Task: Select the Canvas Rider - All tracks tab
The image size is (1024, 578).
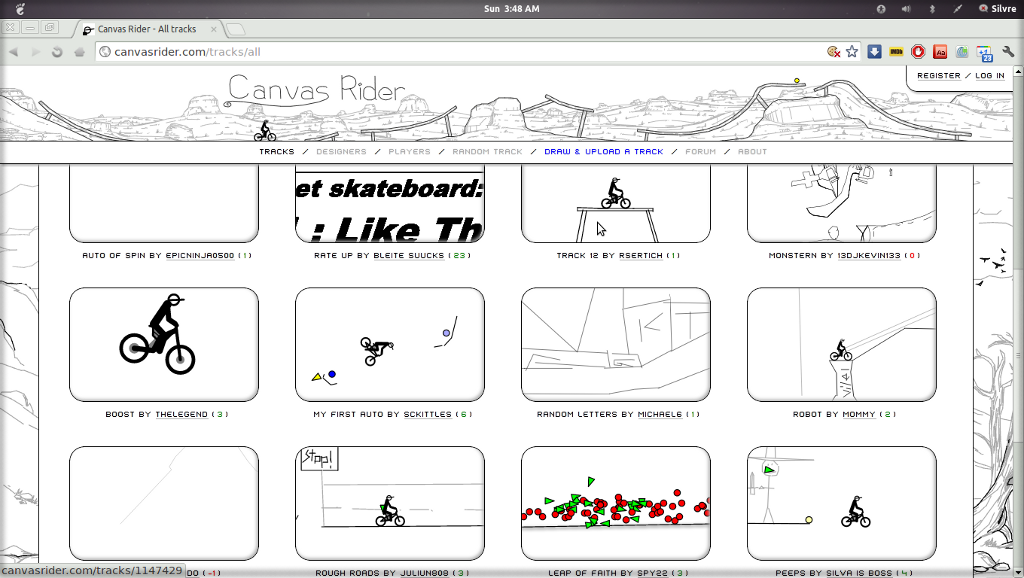Action: (147, 29)
